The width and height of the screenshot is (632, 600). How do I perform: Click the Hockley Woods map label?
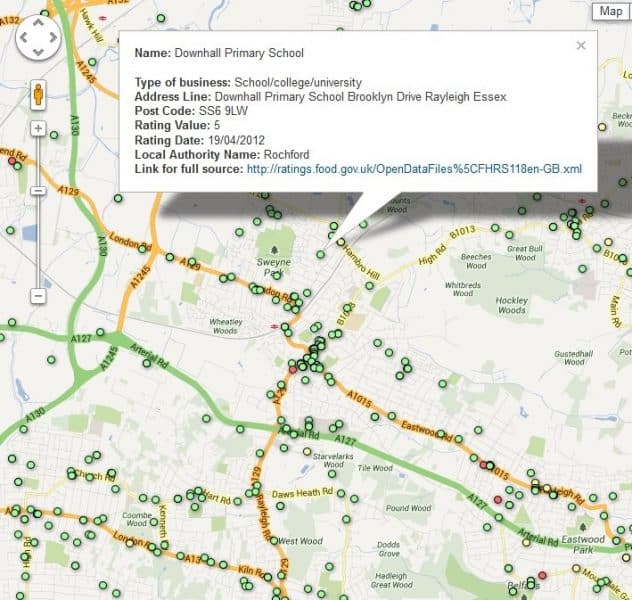[x=511, y=305]
